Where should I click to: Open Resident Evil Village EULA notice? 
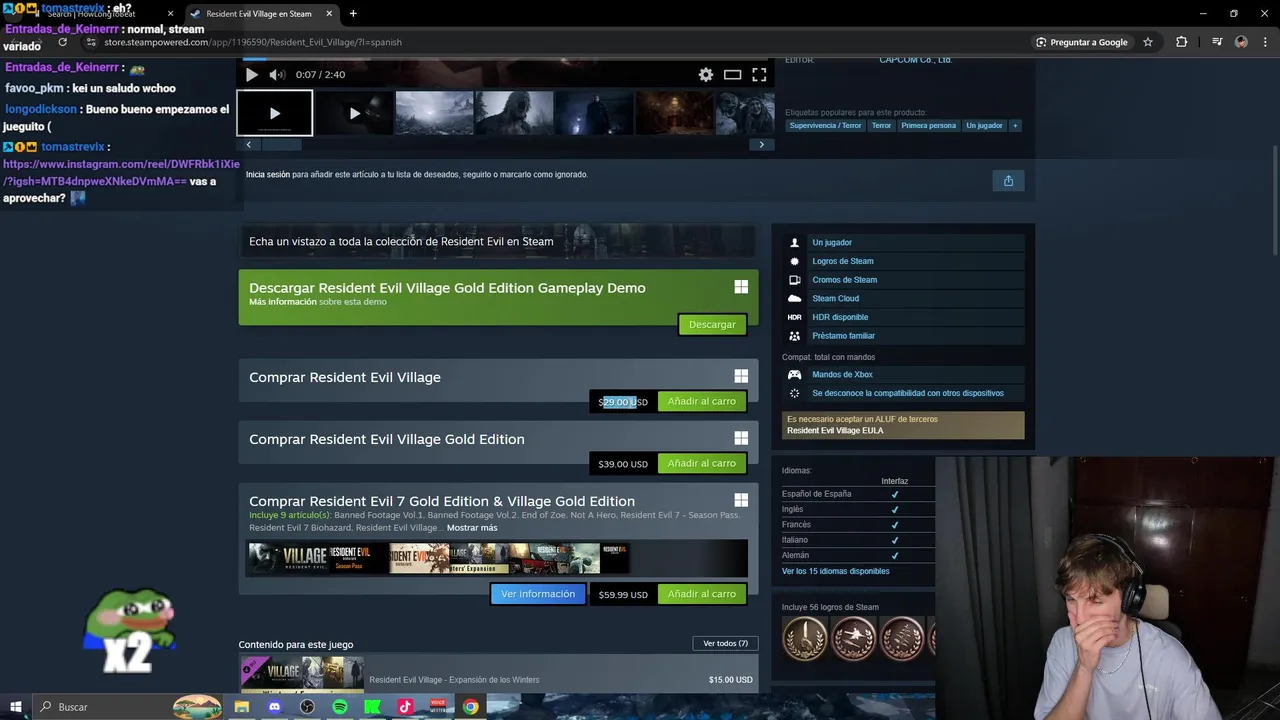tap(903, 425)
